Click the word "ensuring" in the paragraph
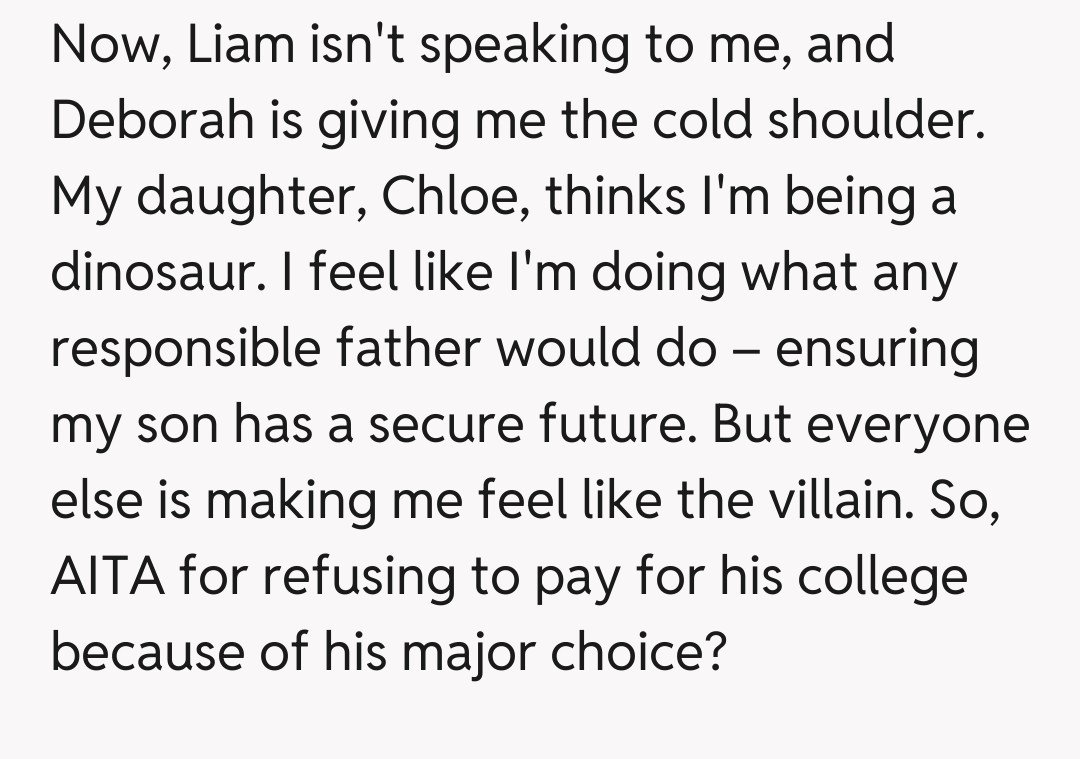 (877, 350)
